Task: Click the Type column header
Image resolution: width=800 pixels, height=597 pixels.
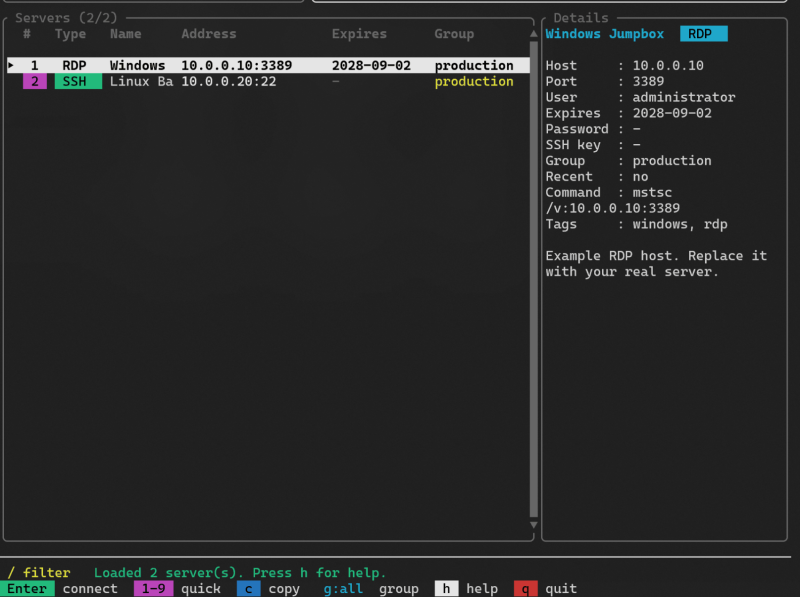Action: 70,34
